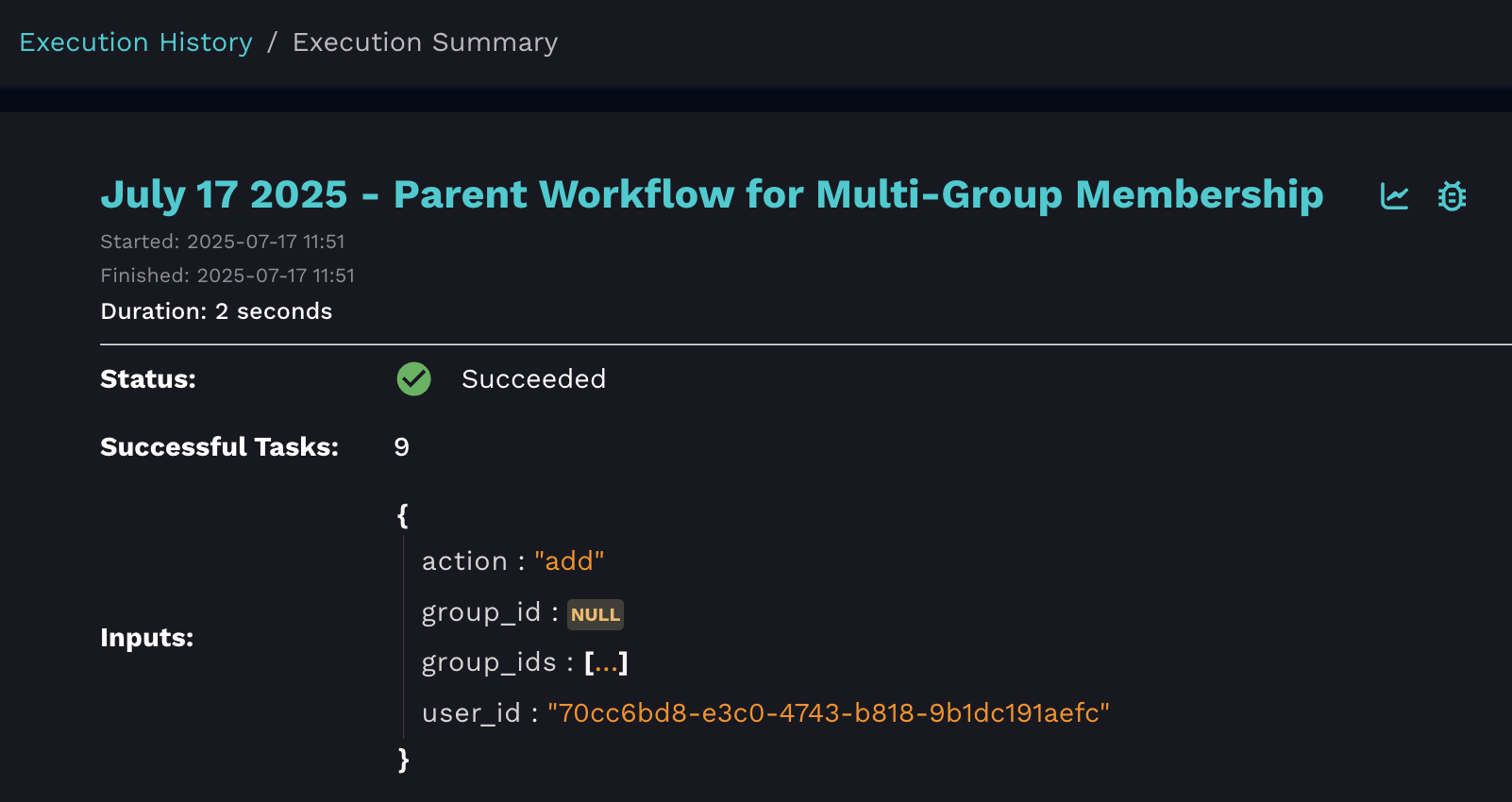Viewport: 1512px width, 802px height.
Task: Select the user_id UUID value
Action: click(828, 713)
